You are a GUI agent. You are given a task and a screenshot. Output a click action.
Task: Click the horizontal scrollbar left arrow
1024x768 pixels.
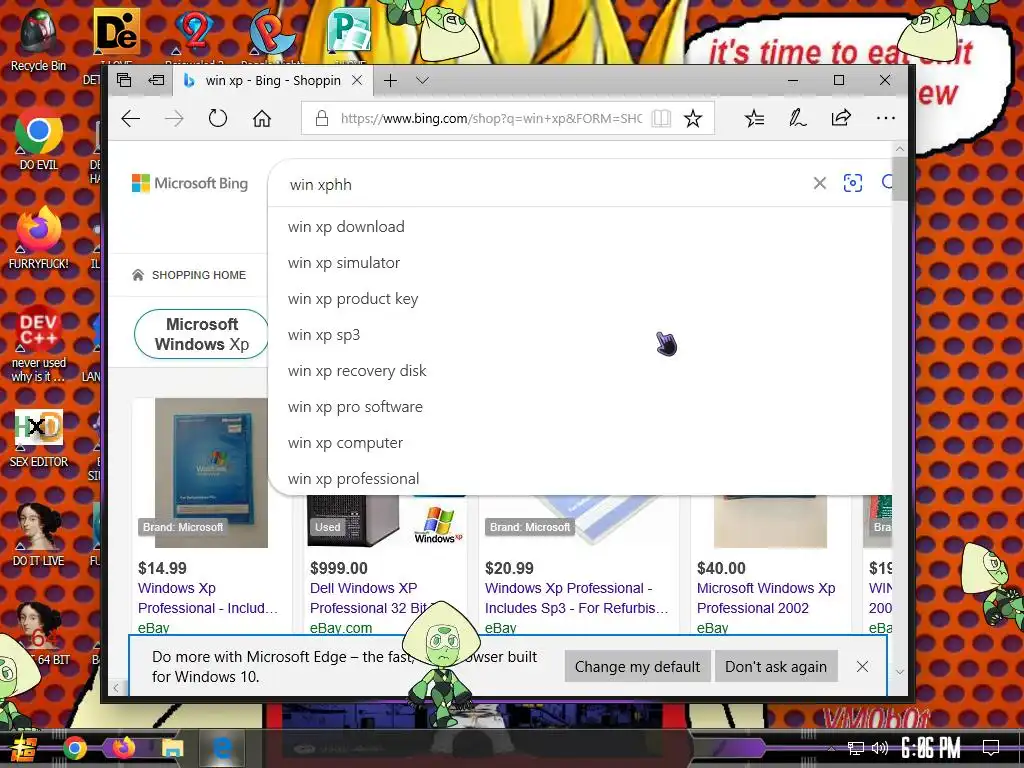pos(116,687)
